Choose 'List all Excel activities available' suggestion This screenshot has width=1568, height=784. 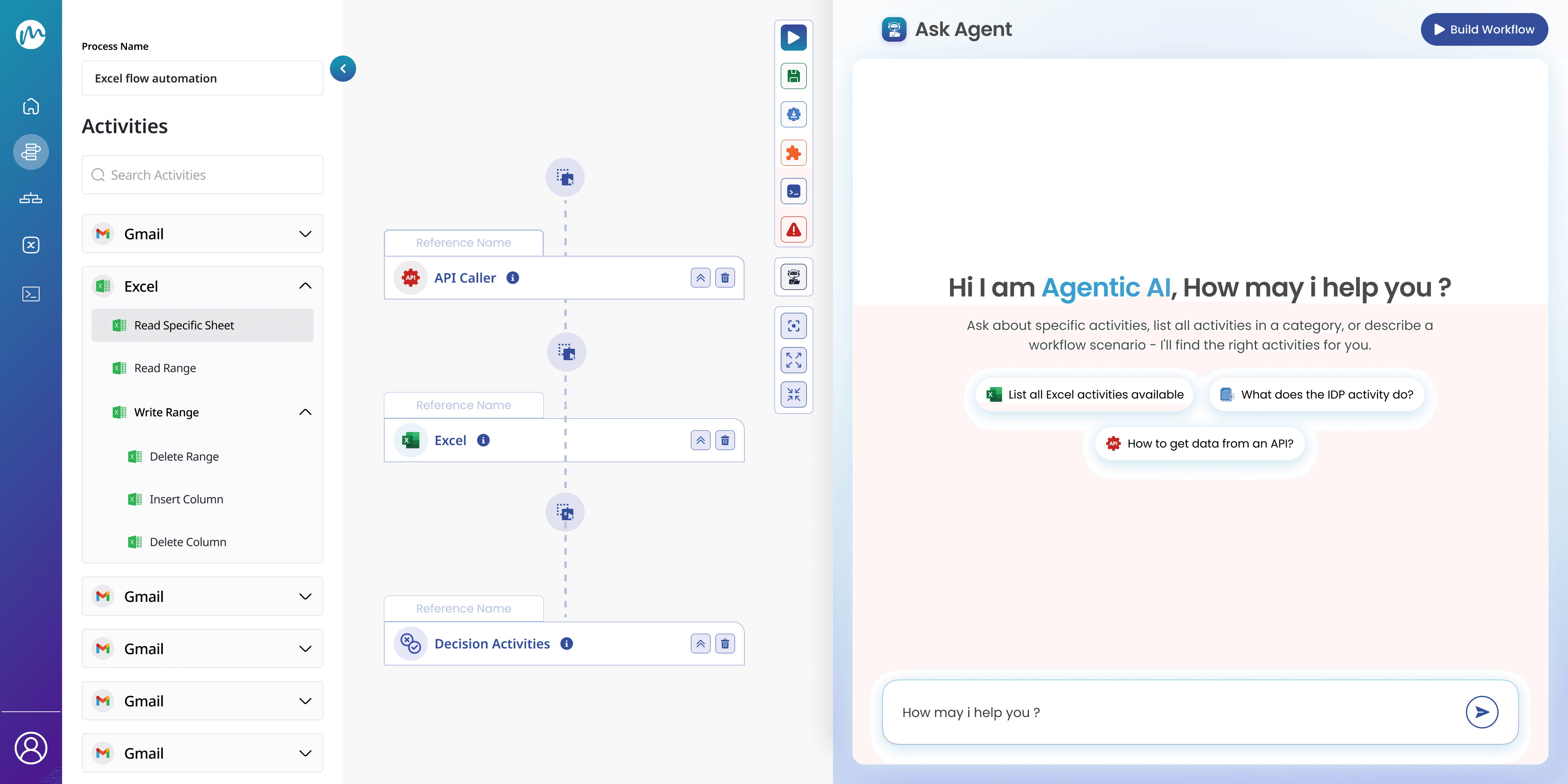pos(1085,394)
